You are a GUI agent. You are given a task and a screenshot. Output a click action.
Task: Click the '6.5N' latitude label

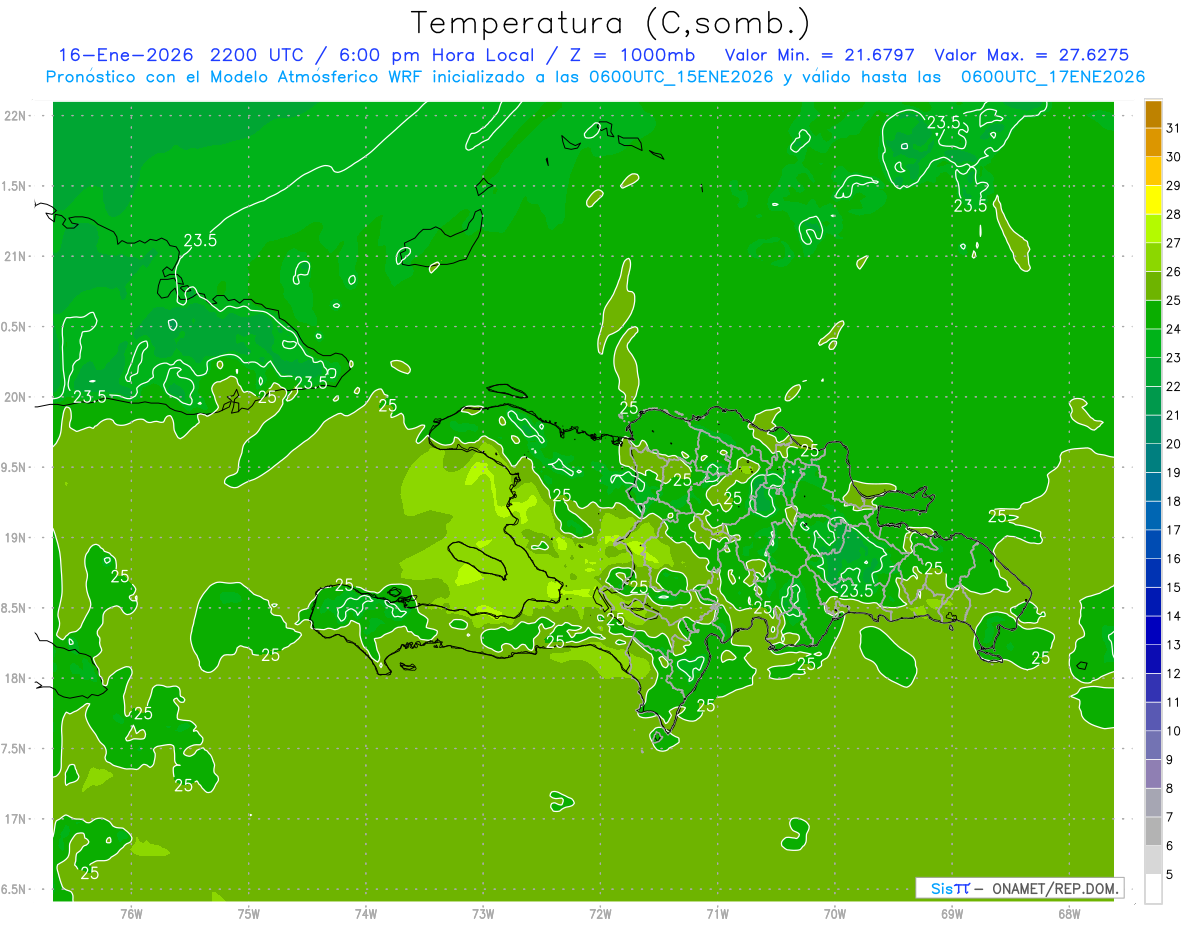[15, 889]
